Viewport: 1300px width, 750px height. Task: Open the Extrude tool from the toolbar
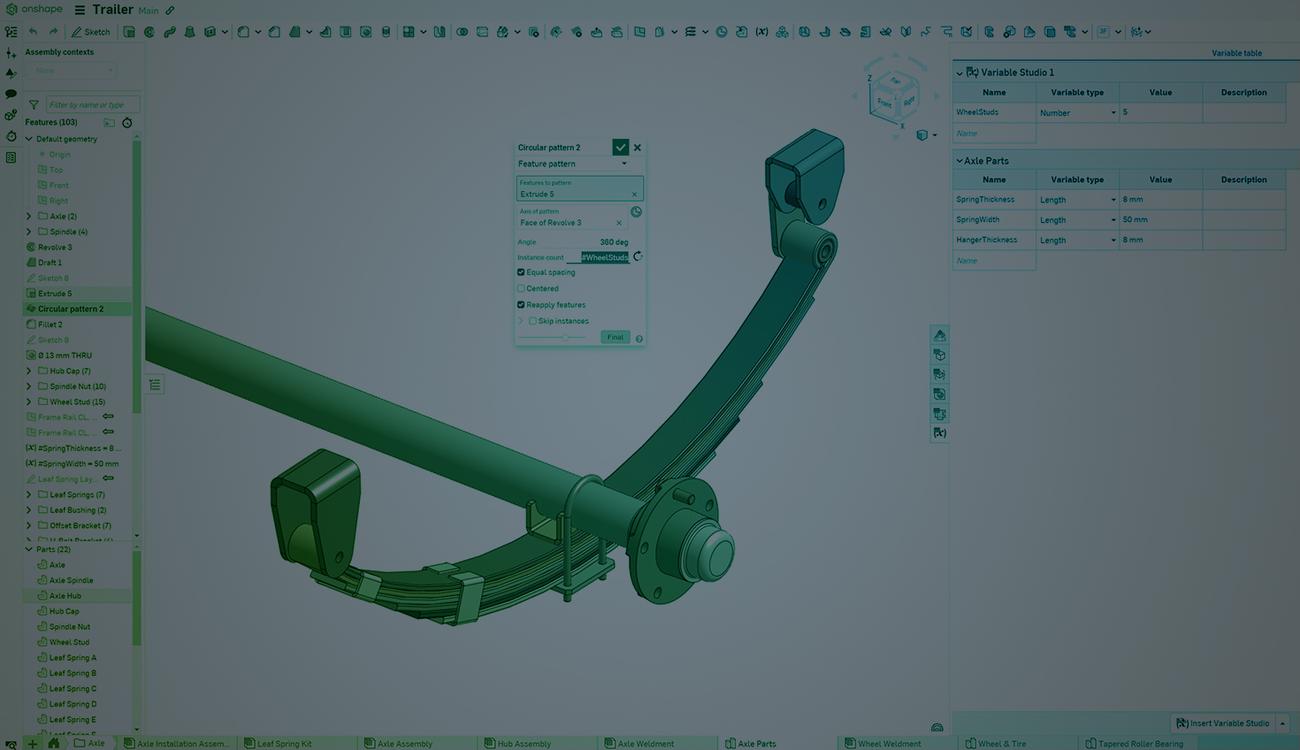128,31
